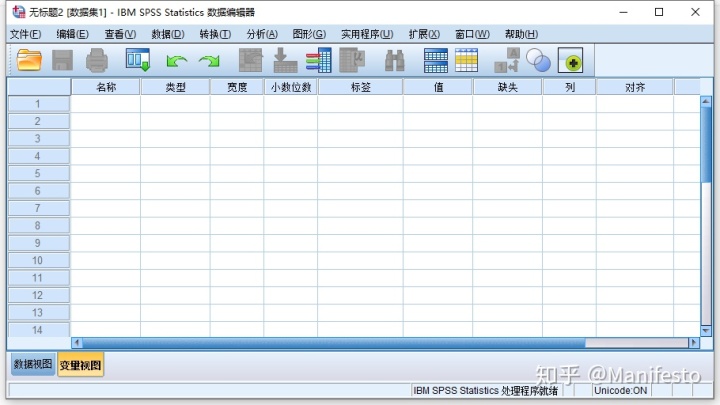Image resolution: width=720 pixels, height=405 pixels.
Task: Click the Go to variable icon
Action: point(285,60)
